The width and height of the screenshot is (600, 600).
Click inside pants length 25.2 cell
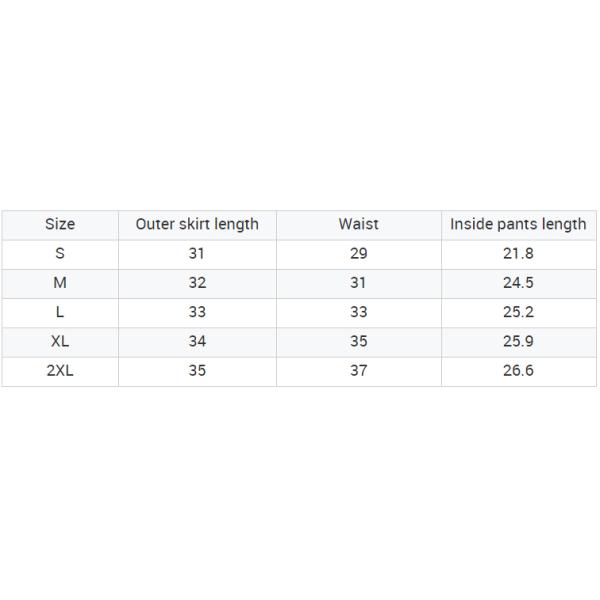pyautogui.click(x=518, y=312)
